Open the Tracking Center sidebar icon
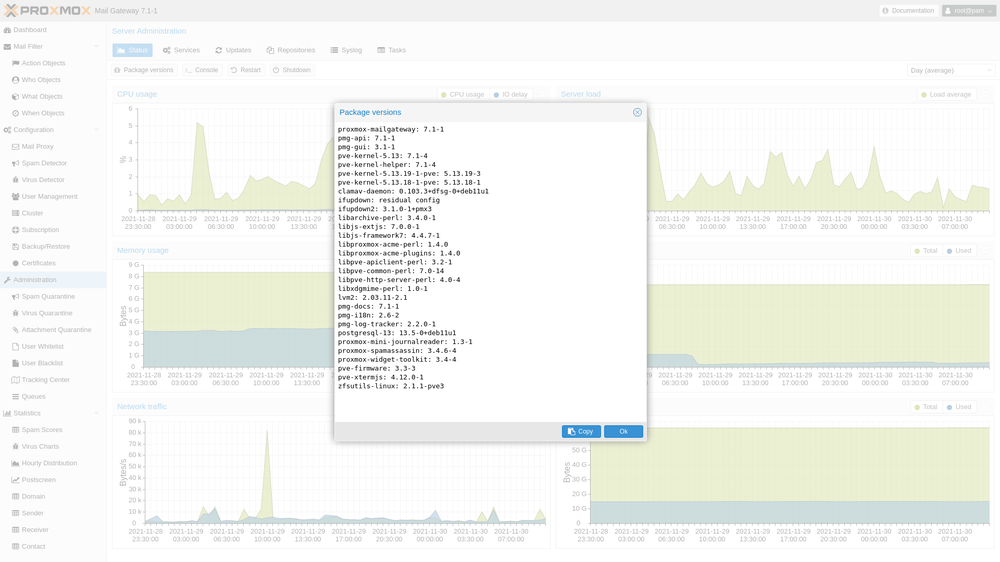This screenshot has width=1000, height=562. pyautogui.click(x=15, y=380)
